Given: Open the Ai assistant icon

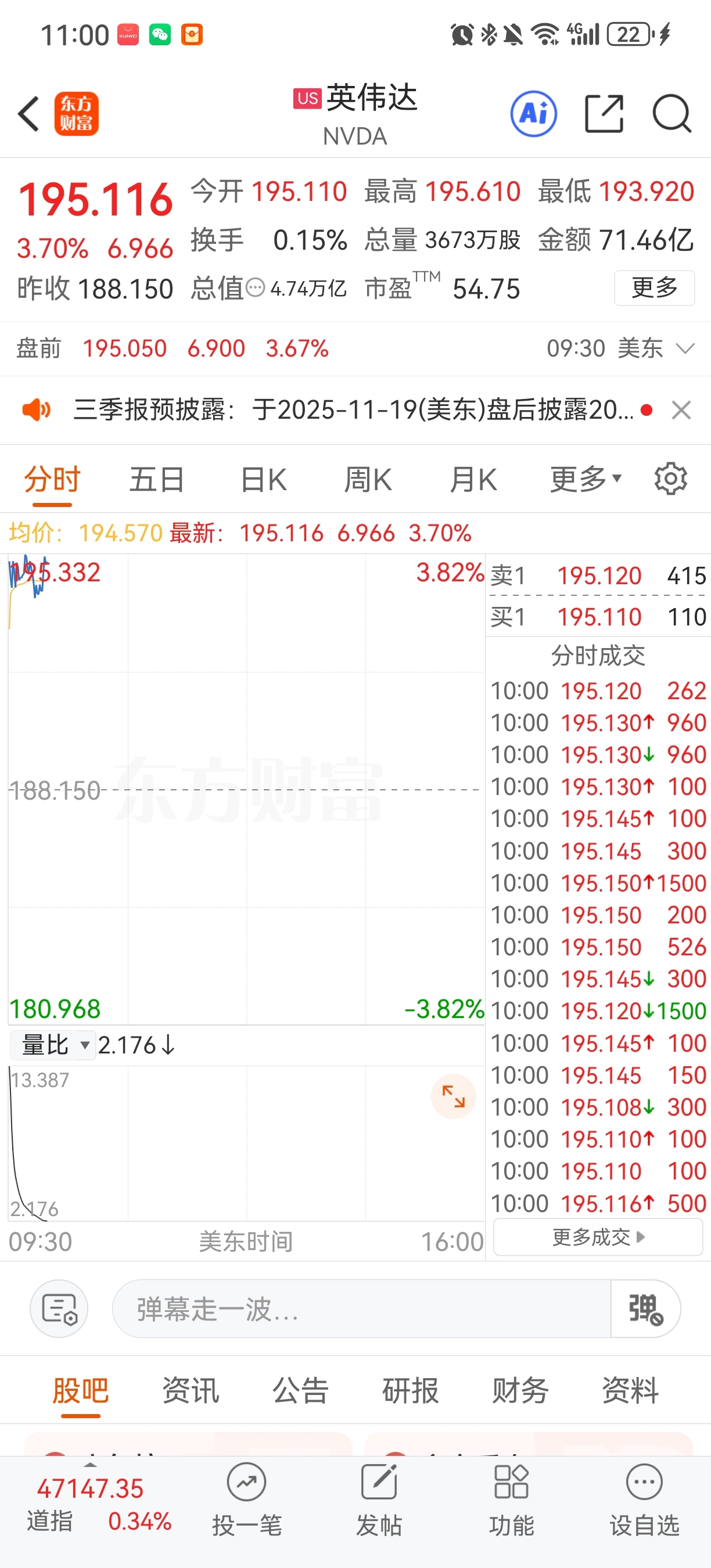Looking at the screenshot, I should coord(533,114).
